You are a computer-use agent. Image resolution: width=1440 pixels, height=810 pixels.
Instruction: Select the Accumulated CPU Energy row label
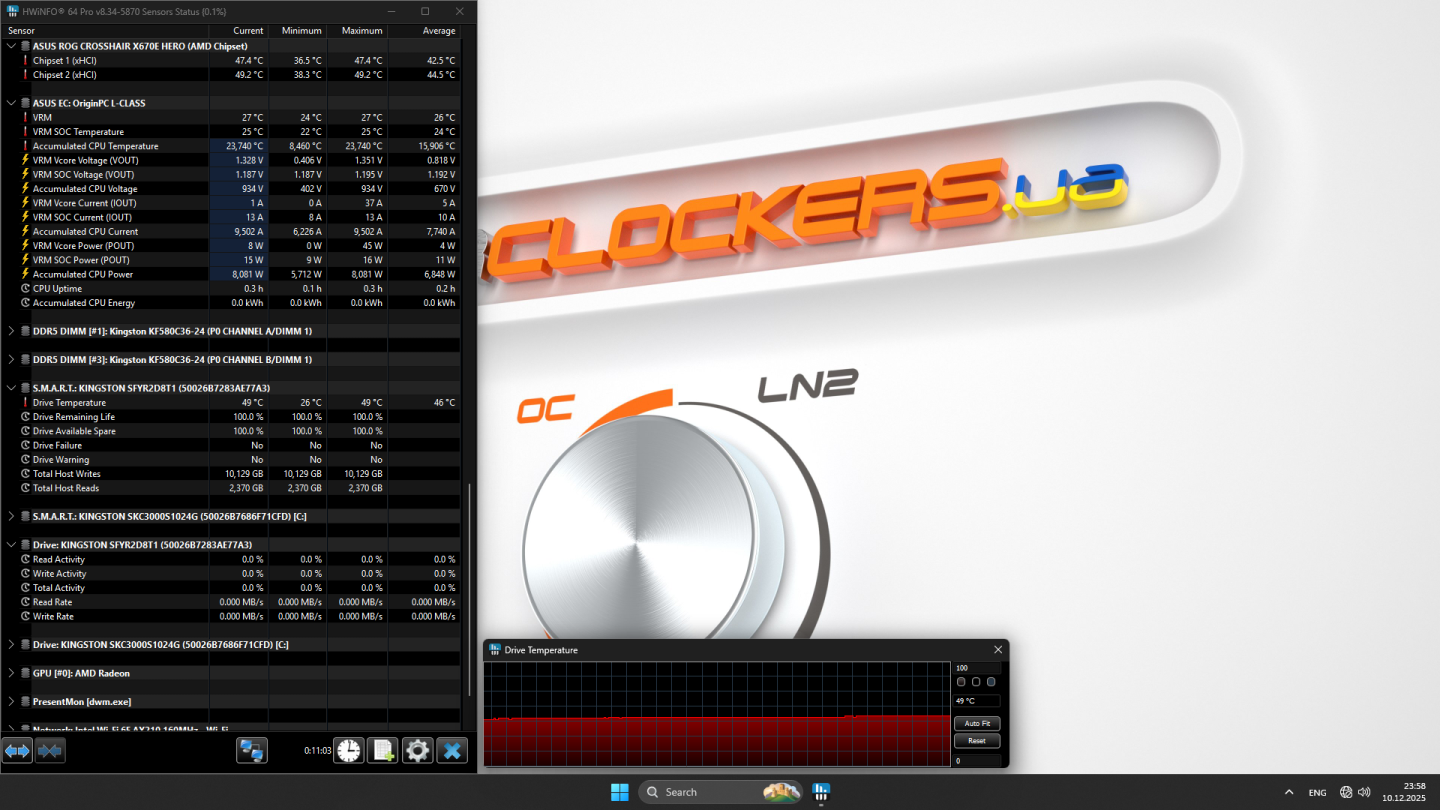click(84, 303)
